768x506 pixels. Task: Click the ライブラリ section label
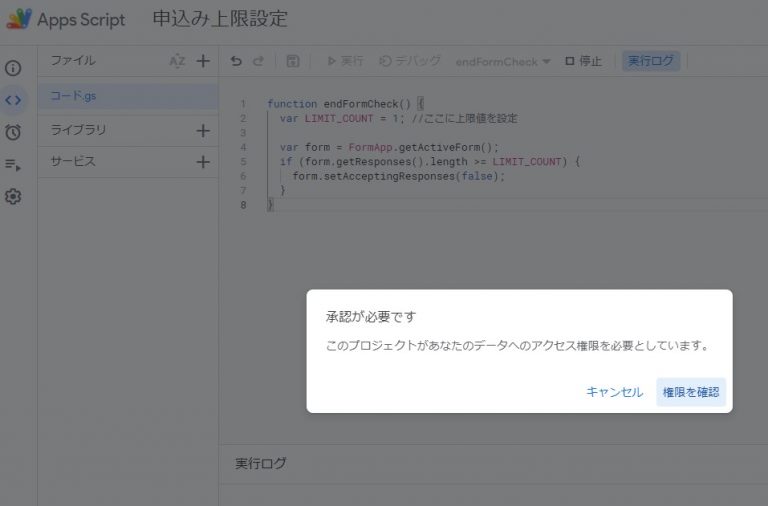click(x=78, y=130)
